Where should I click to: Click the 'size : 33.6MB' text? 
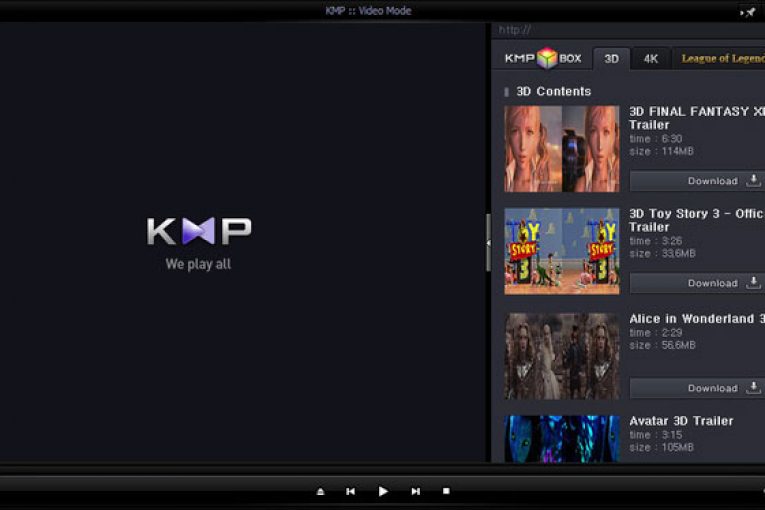click(662, 254)
